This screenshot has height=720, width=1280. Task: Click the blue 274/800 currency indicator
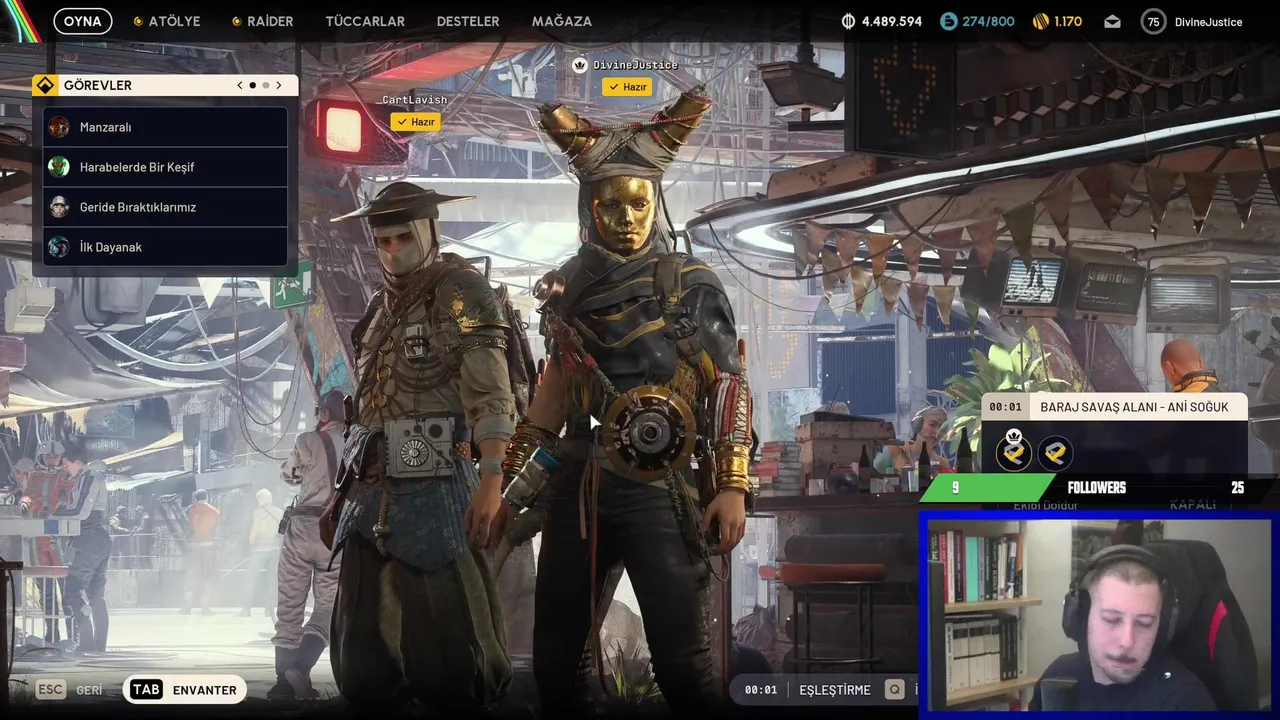977,21
